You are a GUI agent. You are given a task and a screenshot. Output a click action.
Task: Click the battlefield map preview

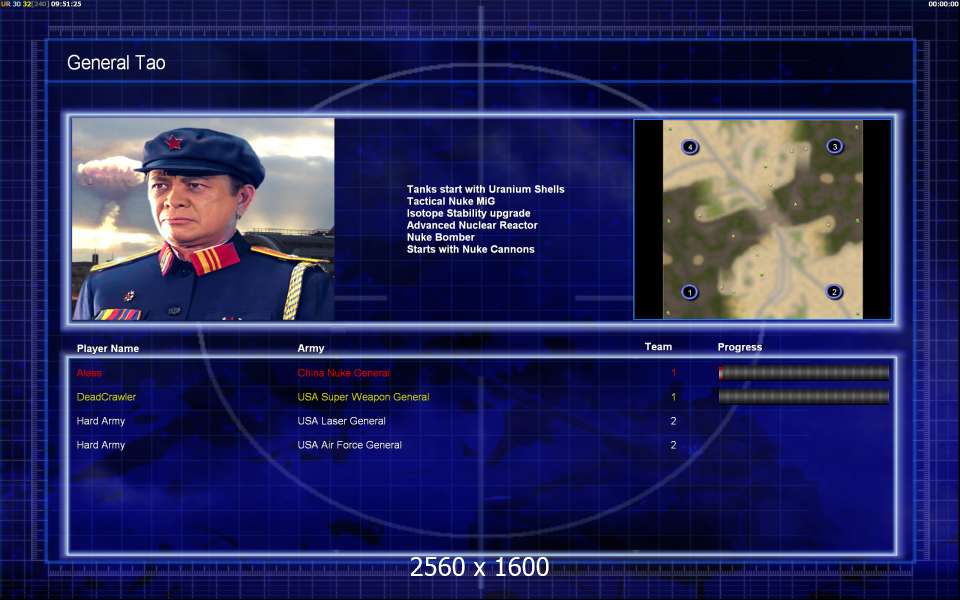(762, 219)
